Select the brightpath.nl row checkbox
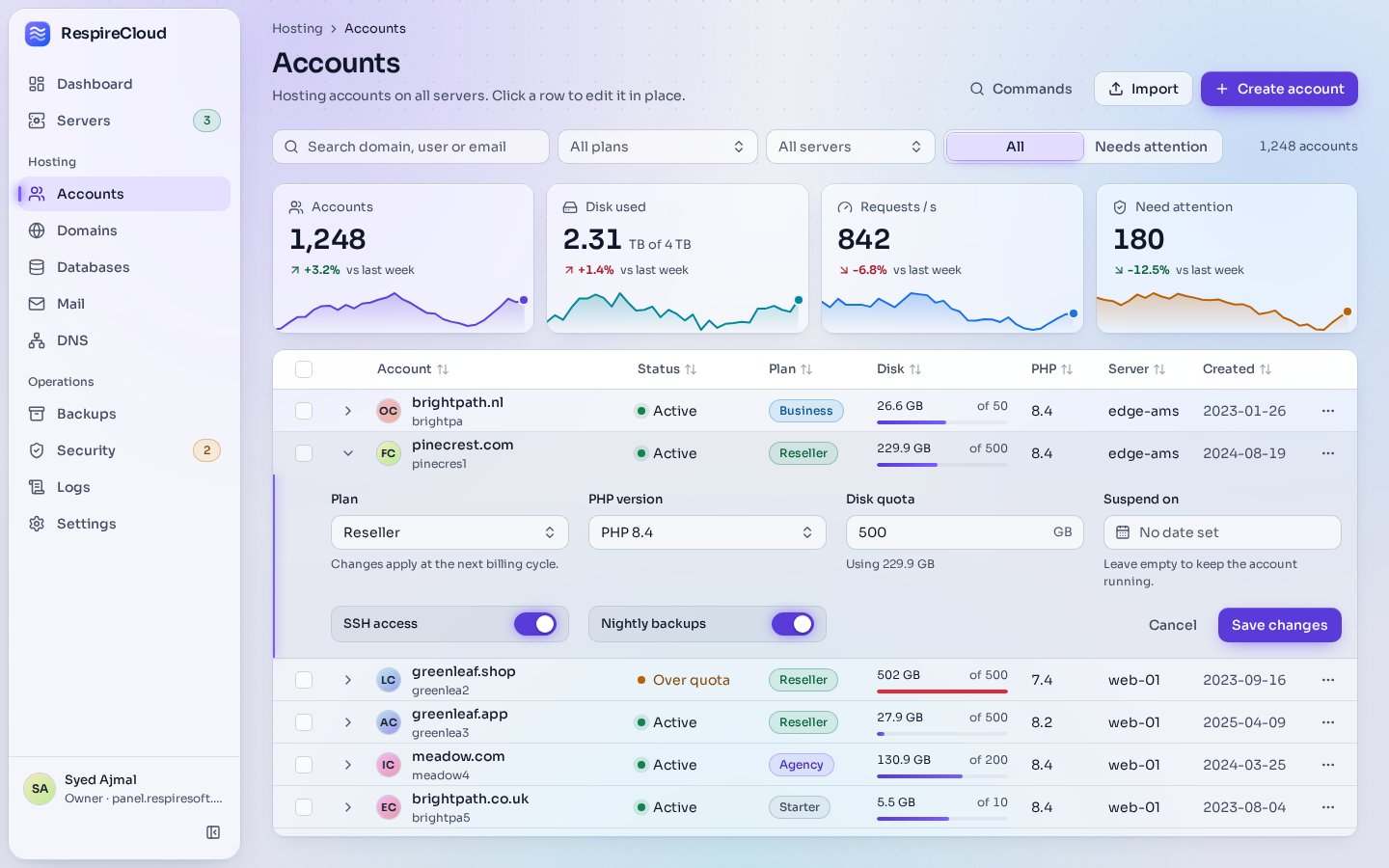The image size is (1389, 868). click(x=304, y=411)
